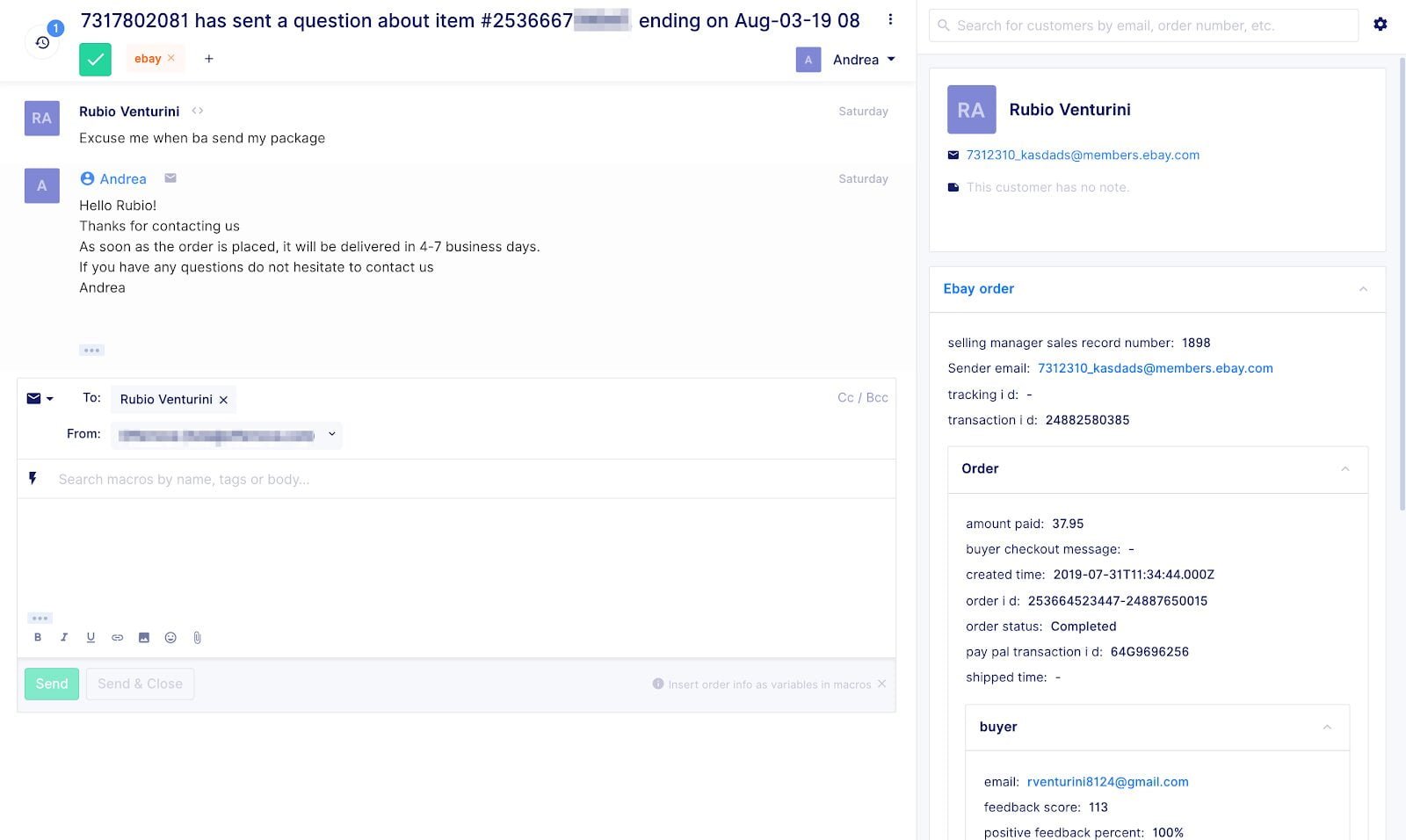Add a new tag with plus icon
The width and height of the screenshot is (1406, 840).
tap(209, 59)
